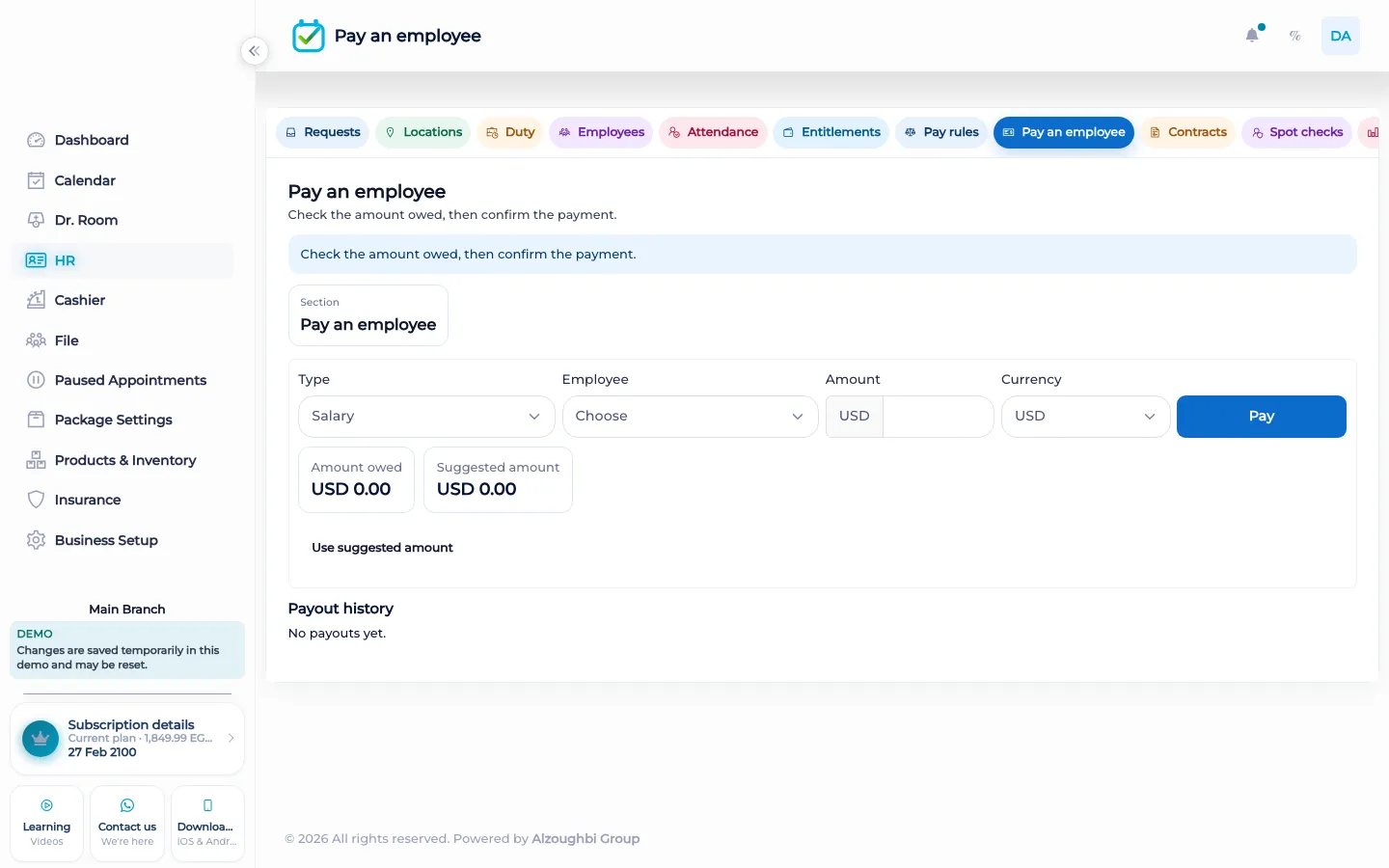1389x868 pixels.
Task: Expand Subscription details chevron
Action: [231, 738]
